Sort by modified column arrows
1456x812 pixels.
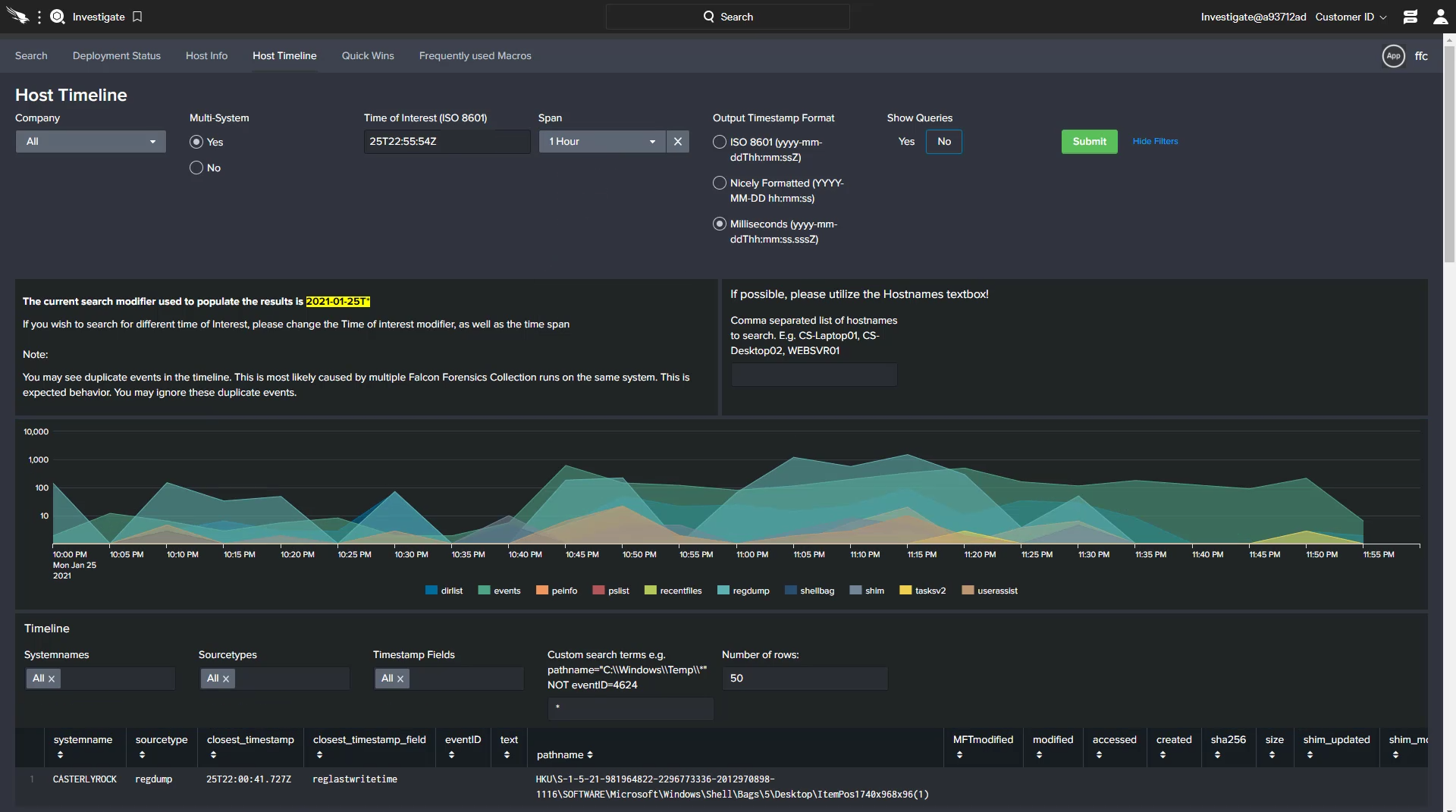(x=1040, y=755)
